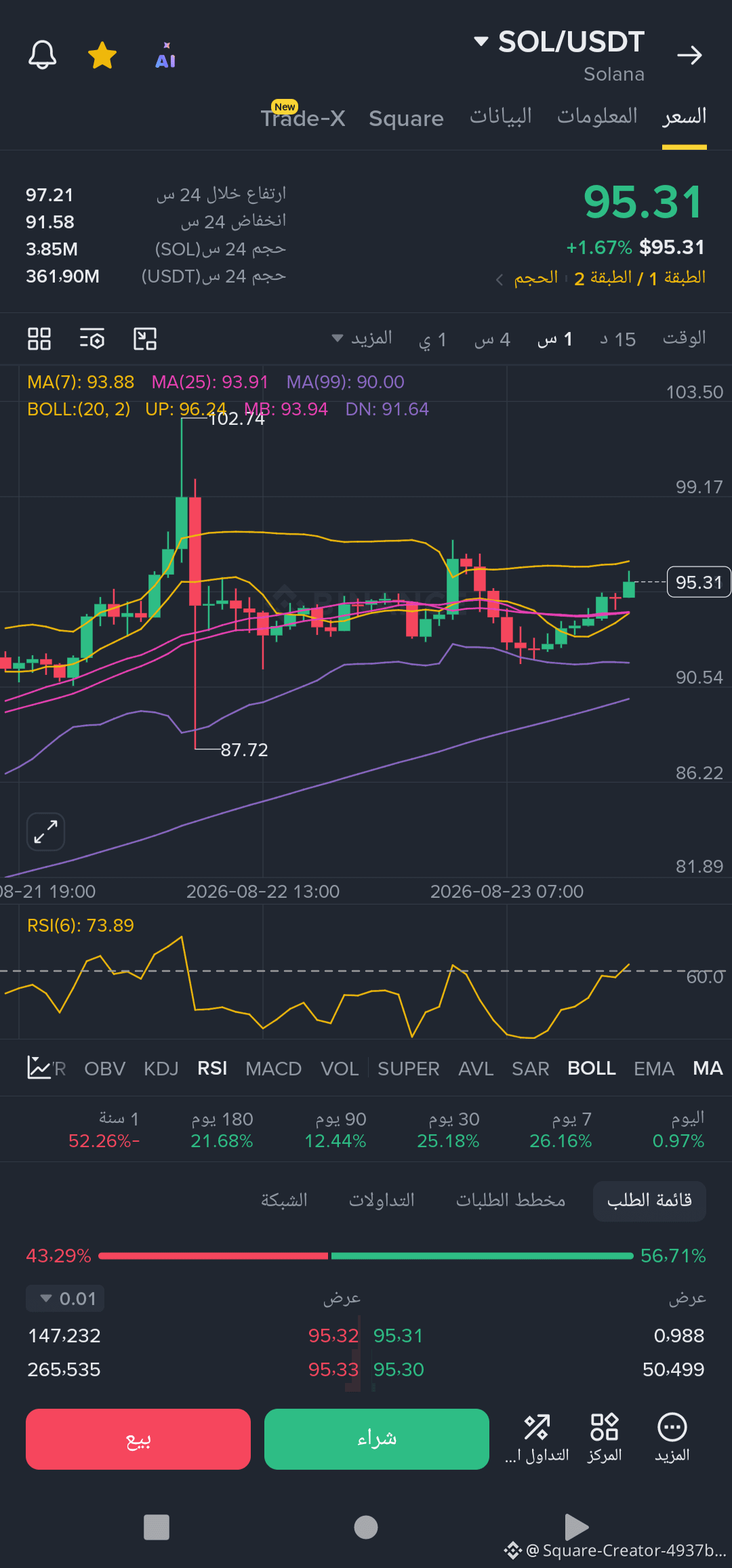Image resolution: width=732 pixels, height=1568 pixels.
Task: Open the التداولات trades tab
Action: (382, 1201)
